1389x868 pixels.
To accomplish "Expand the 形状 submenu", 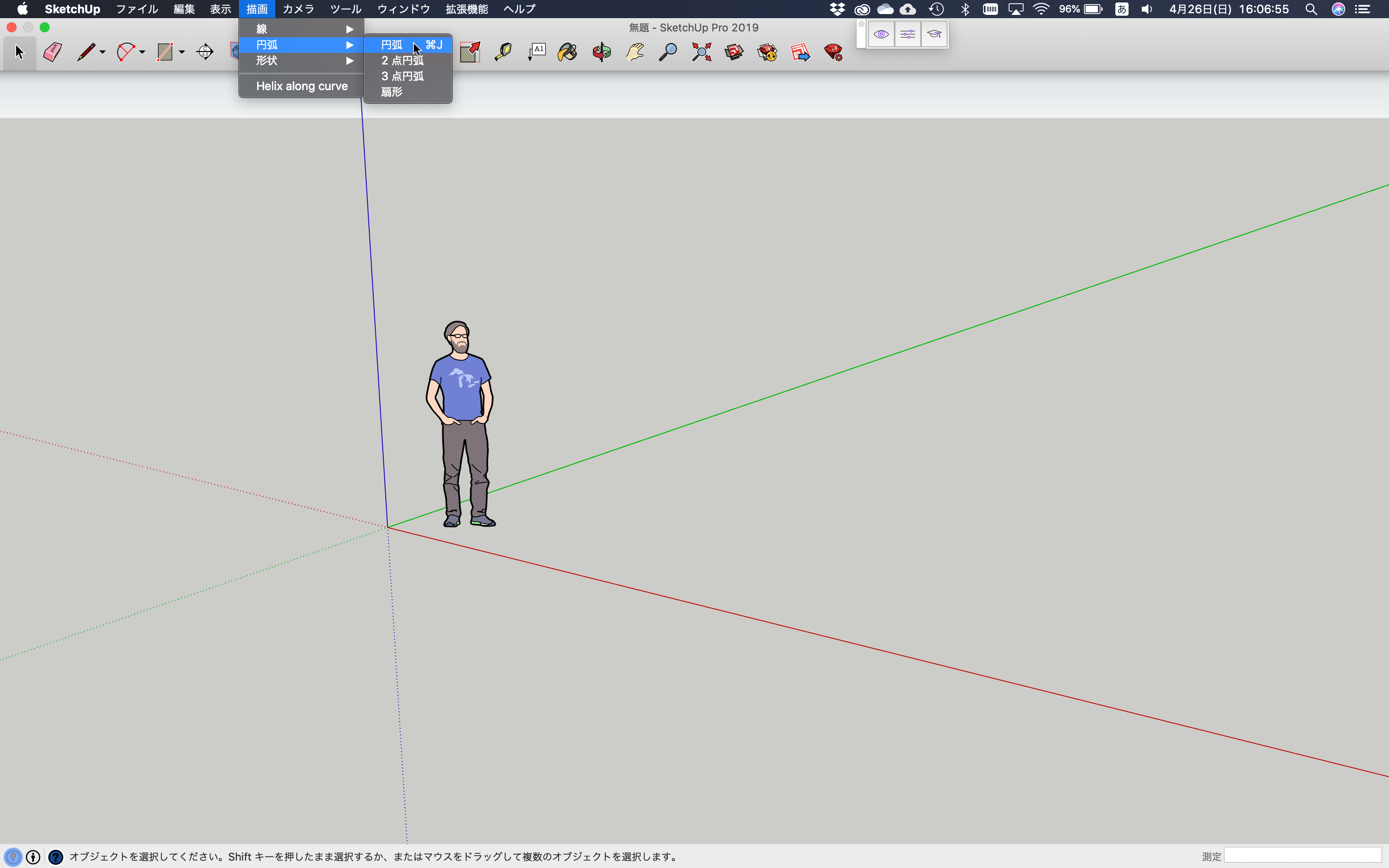I will [301, 60].
